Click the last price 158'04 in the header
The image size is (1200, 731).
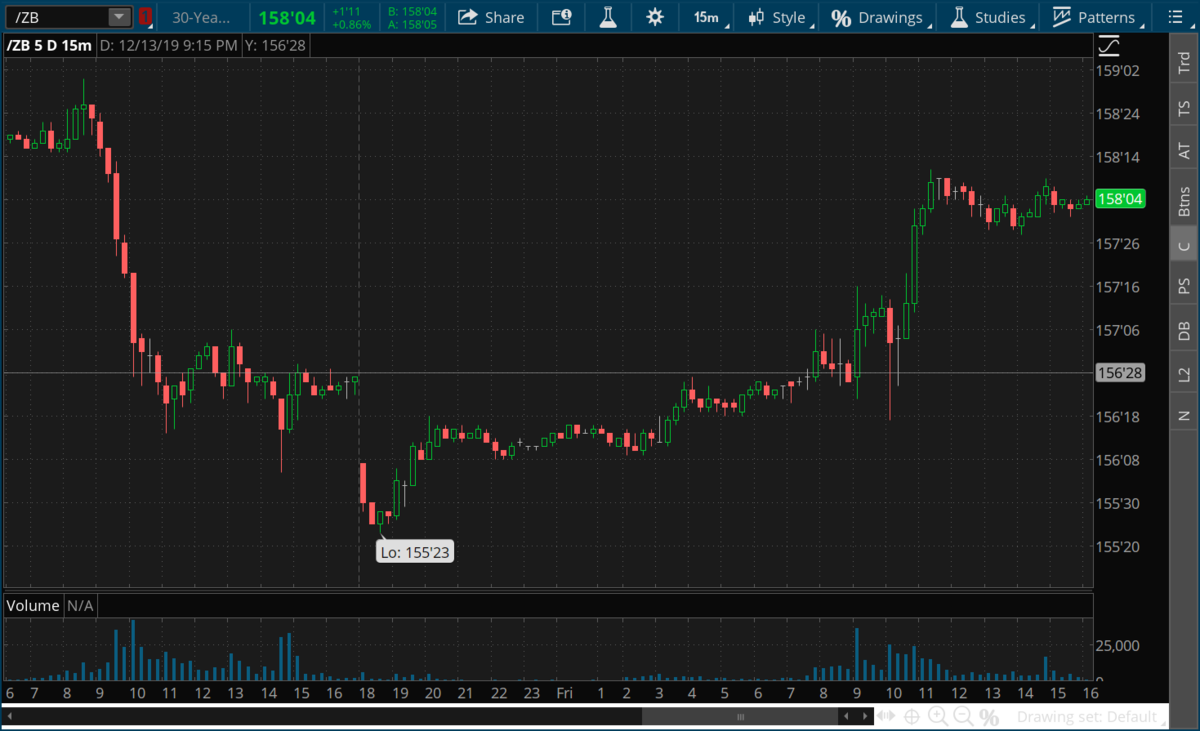[x=286, y=17]
